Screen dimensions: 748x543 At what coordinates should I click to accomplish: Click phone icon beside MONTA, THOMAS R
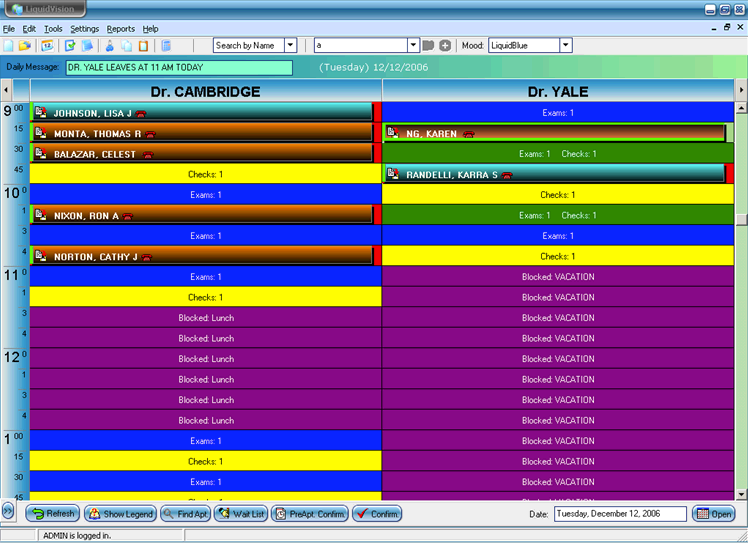point(150,135)
